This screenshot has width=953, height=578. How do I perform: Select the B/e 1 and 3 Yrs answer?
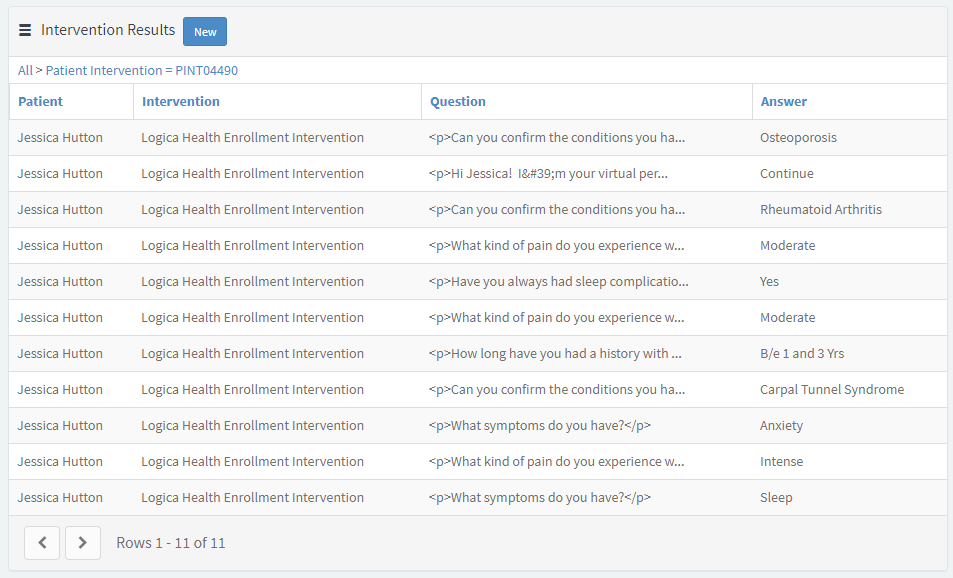coord(802,354)
